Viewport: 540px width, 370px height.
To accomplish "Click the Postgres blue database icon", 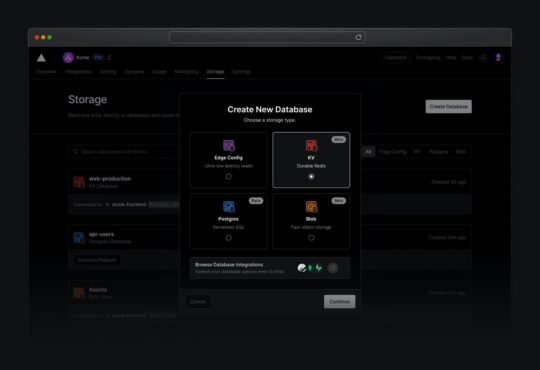I will tap(229, 207).
